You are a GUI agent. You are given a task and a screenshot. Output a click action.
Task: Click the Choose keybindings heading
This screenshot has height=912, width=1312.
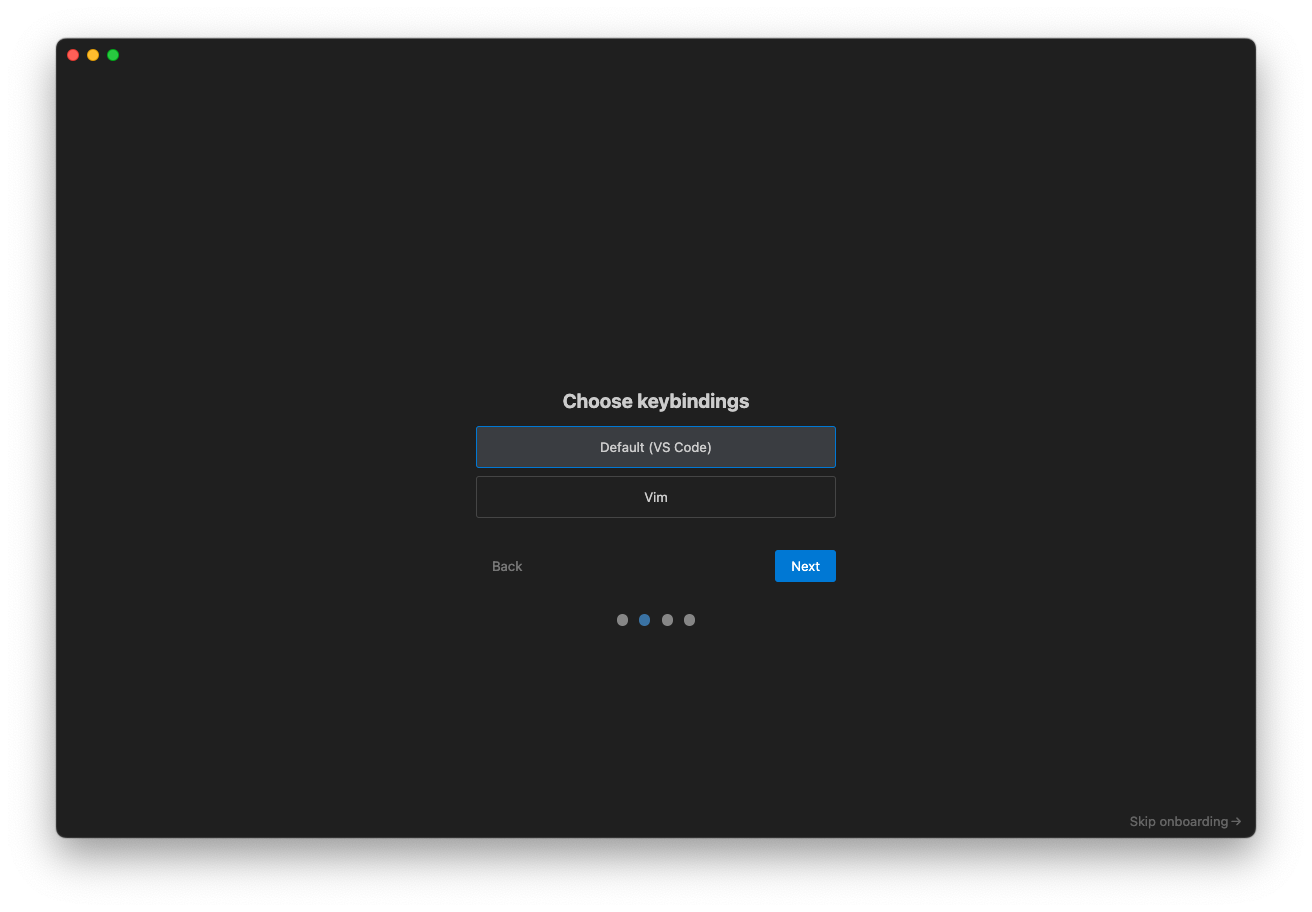point(656,401)
